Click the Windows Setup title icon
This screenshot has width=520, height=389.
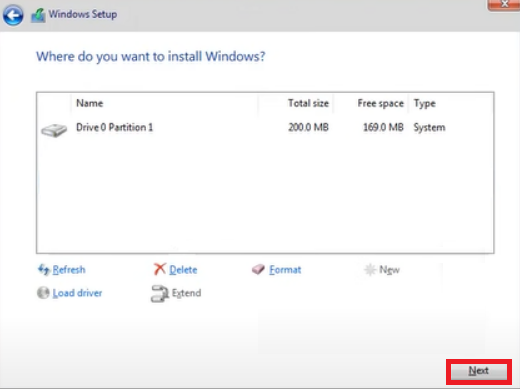[38, 15]
